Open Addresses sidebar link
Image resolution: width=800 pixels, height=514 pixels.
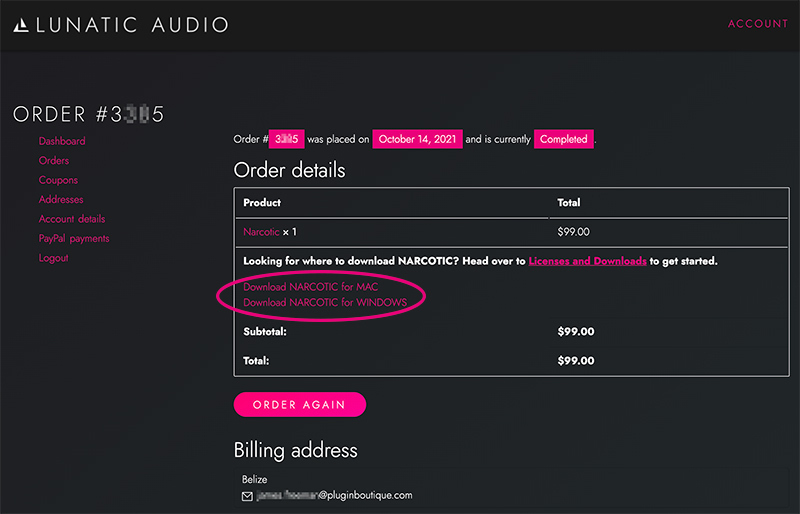point(61,200)
